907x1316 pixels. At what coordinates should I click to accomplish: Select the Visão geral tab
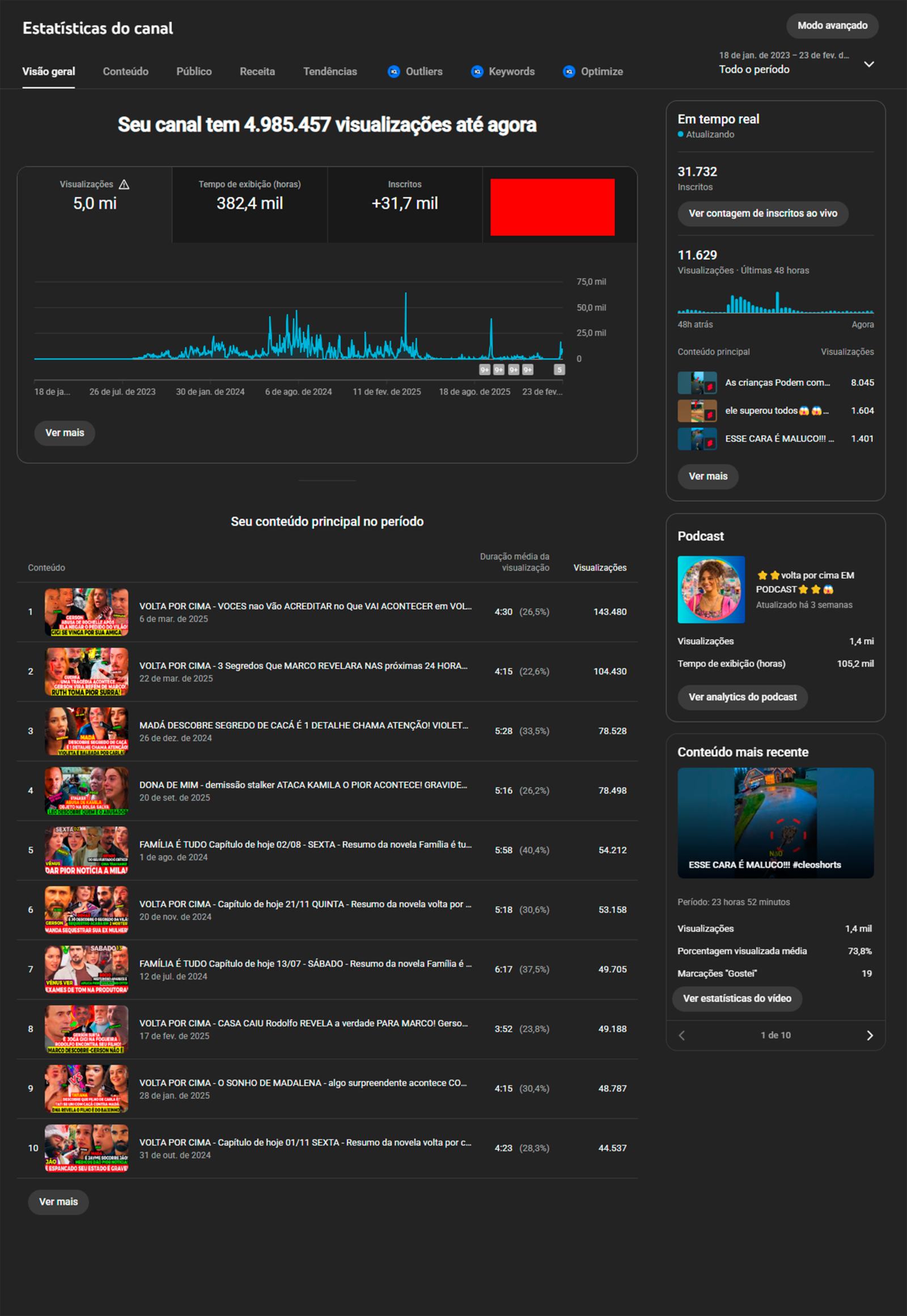click(49, 71)
